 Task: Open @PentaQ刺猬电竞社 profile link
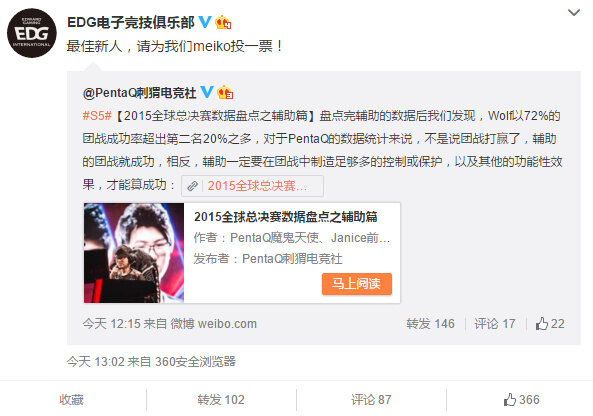tap(140, 93)
